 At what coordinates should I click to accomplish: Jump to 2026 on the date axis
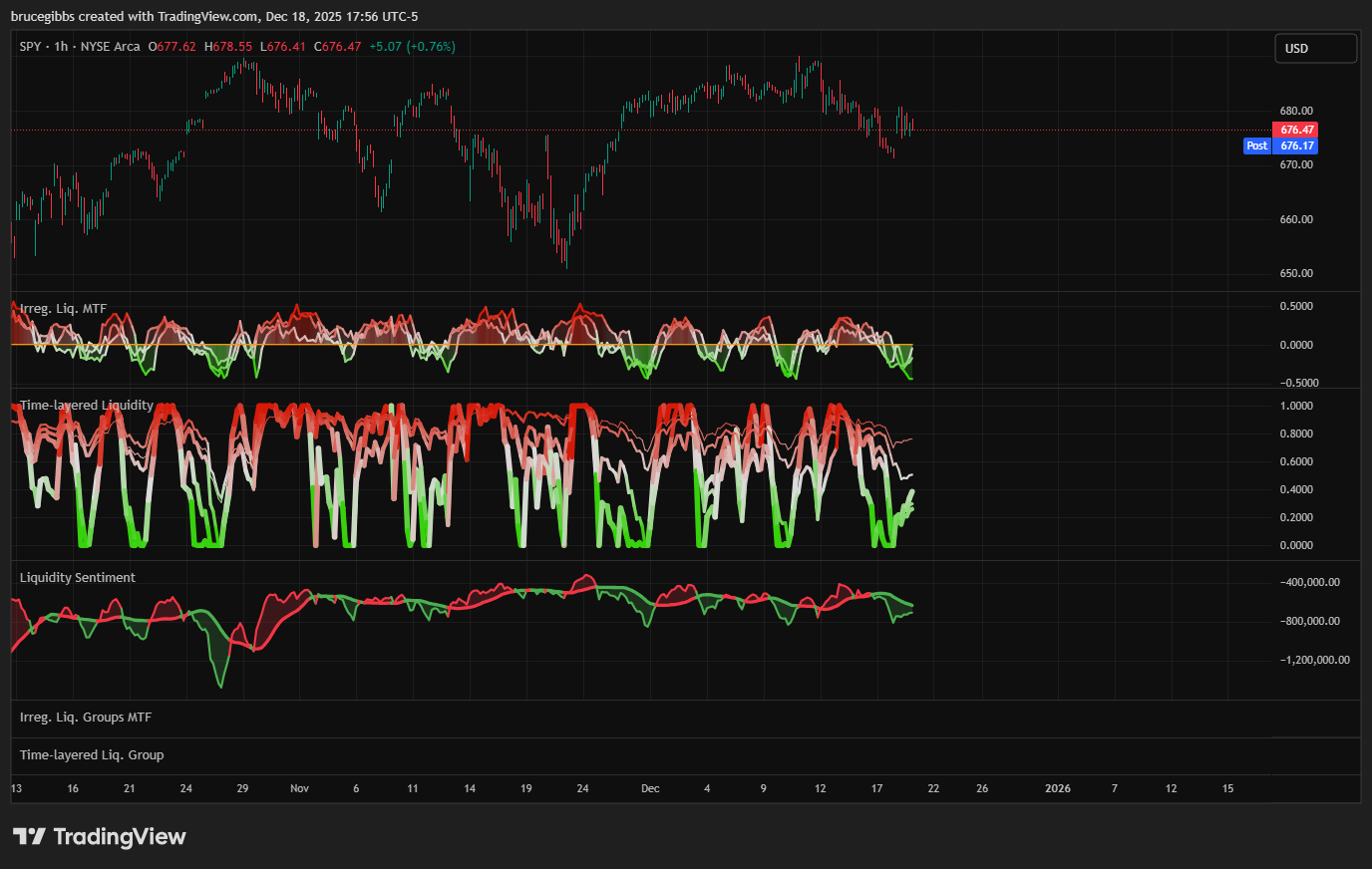pyautogui.click(x=1057, y=788)
